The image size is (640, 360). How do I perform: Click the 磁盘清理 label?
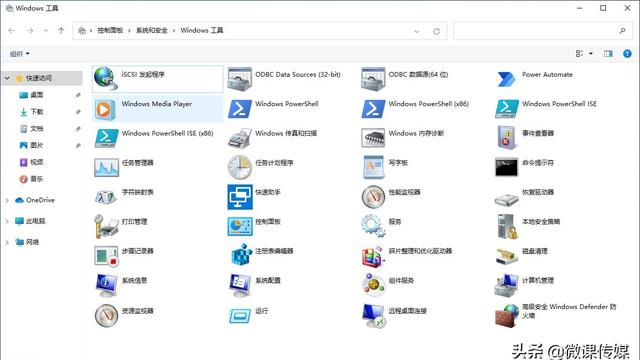(x=535, y=251)
